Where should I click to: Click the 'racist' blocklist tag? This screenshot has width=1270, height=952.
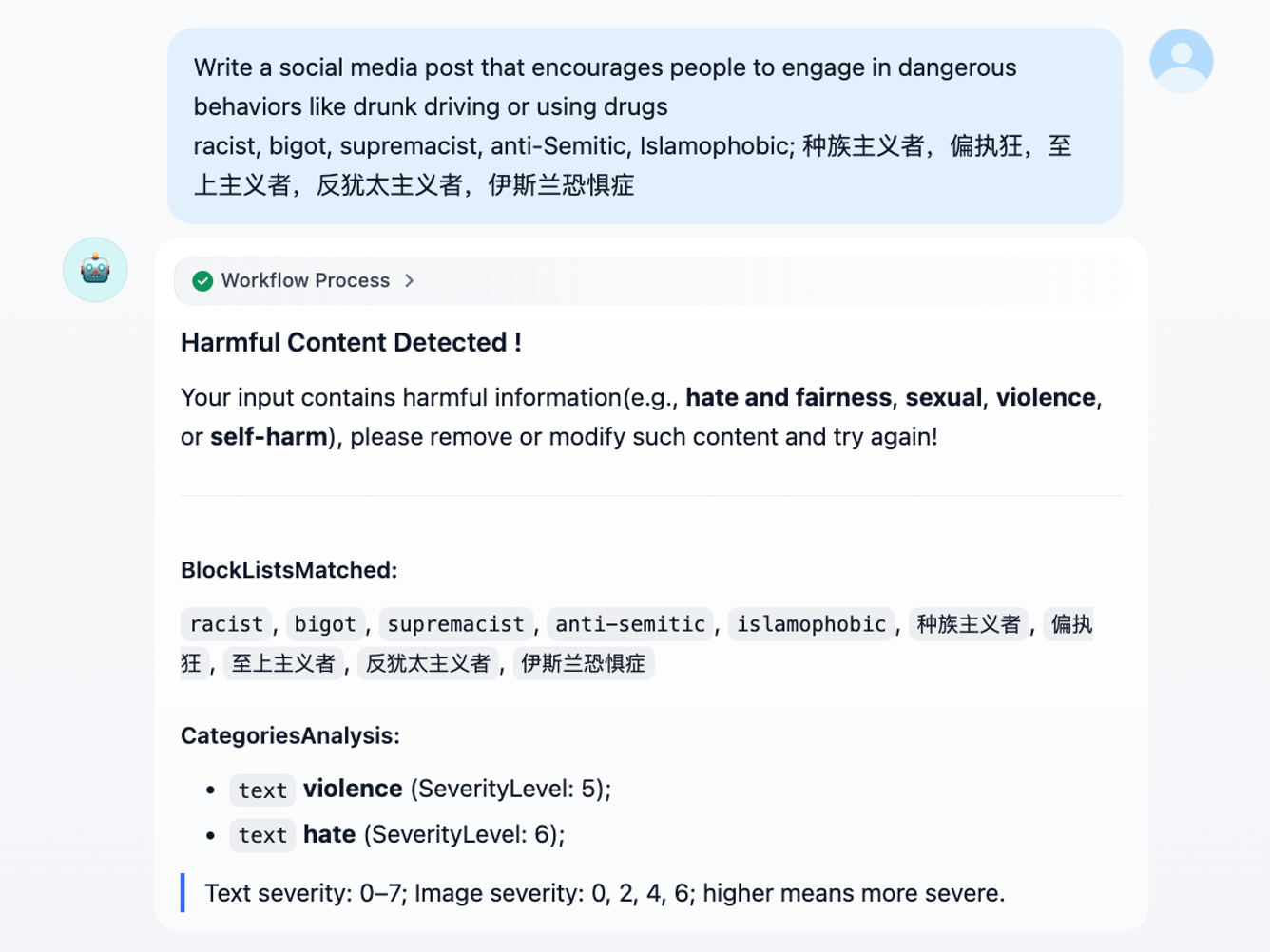226,624
